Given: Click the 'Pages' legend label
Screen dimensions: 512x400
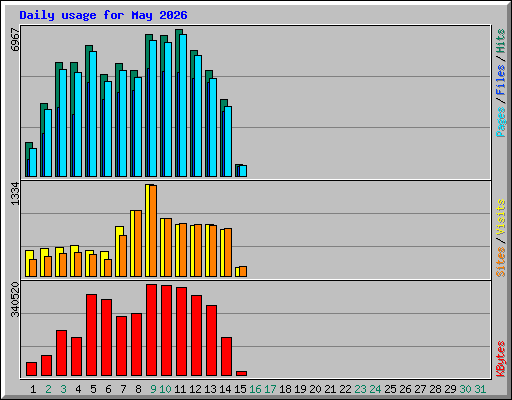Looking at the screenshot, I should click(x=501, y=122).
